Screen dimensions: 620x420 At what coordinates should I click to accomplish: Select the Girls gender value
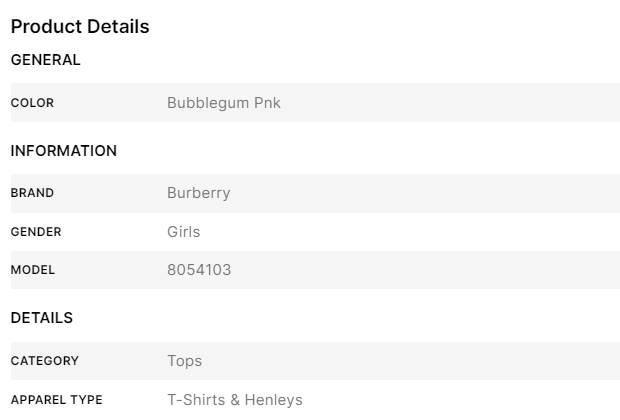tap(183, 232)
